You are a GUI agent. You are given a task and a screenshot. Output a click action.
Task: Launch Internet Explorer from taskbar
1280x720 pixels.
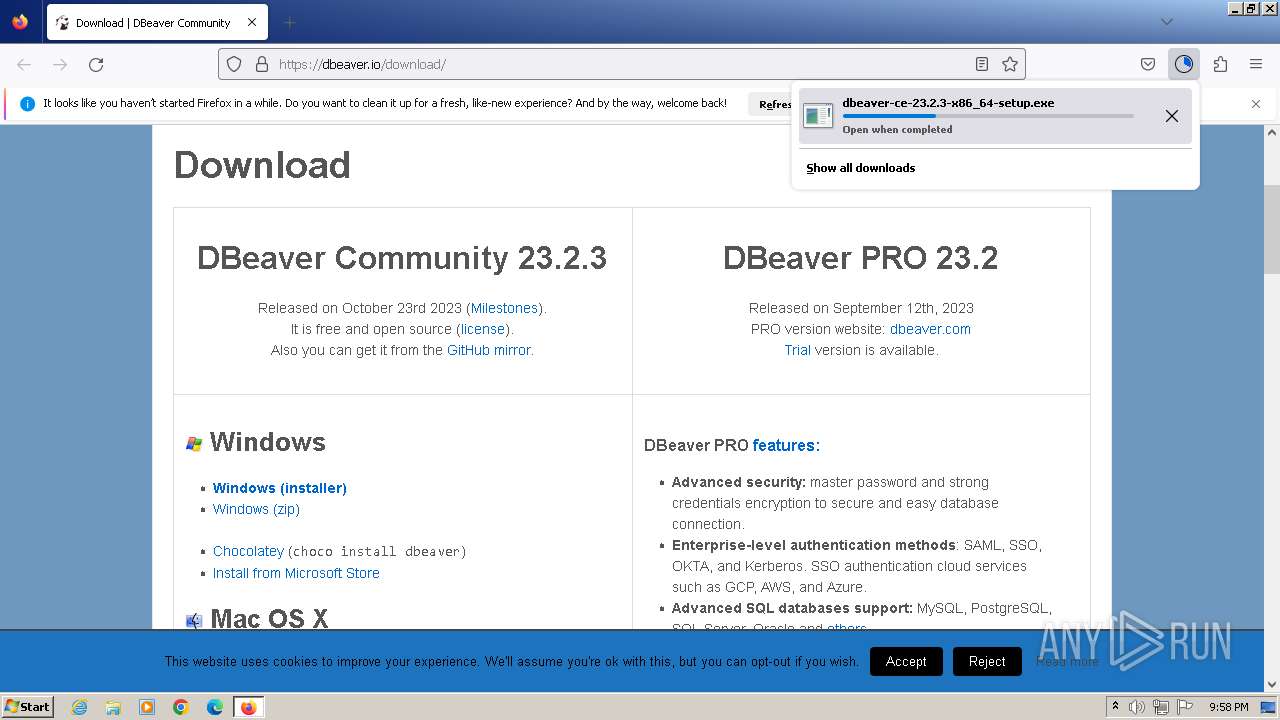pyautogui.click(x=79, y=707)
